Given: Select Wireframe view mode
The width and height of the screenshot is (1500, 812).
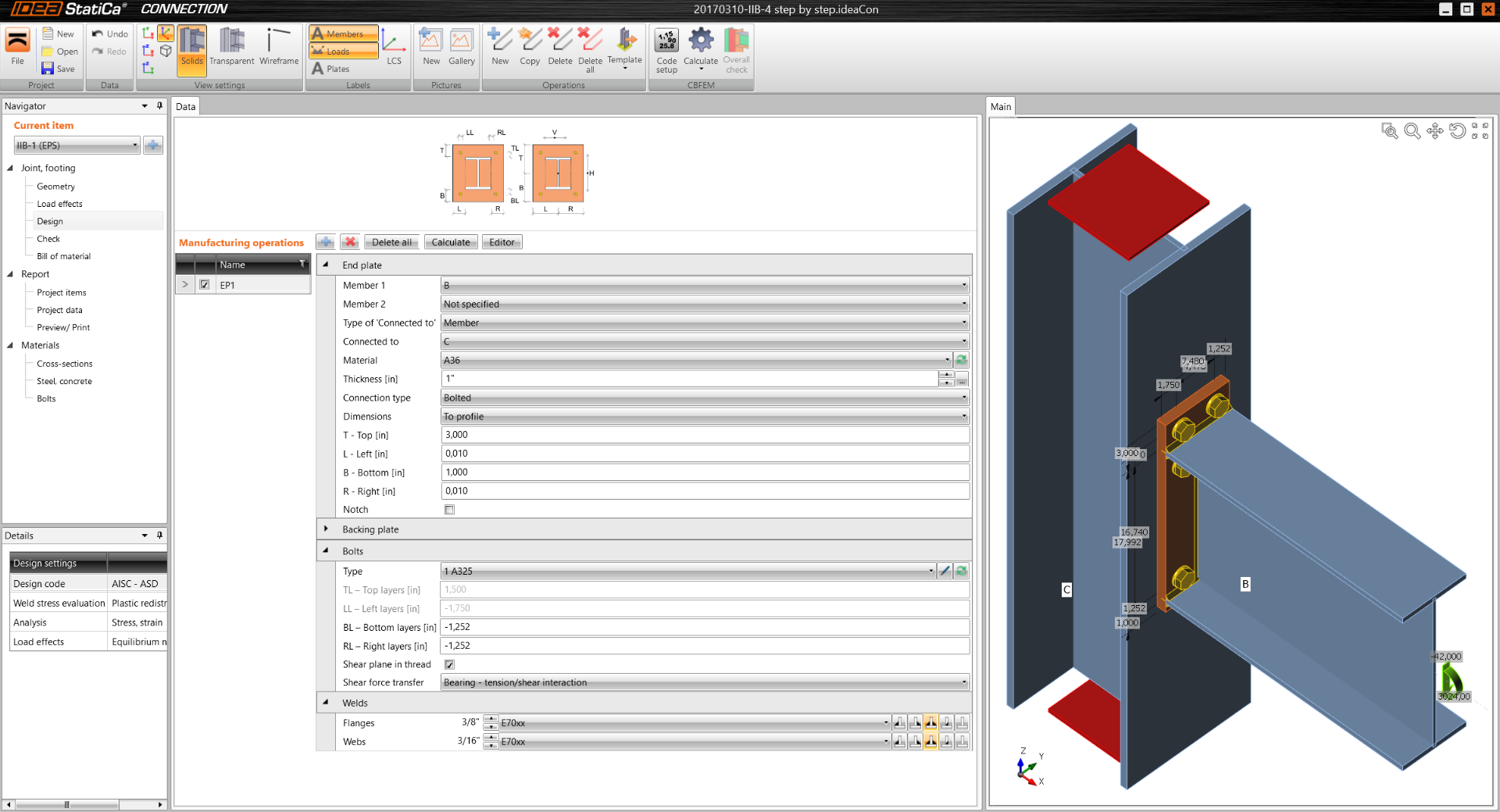Looking at the screenshot, I should (279, 47).
